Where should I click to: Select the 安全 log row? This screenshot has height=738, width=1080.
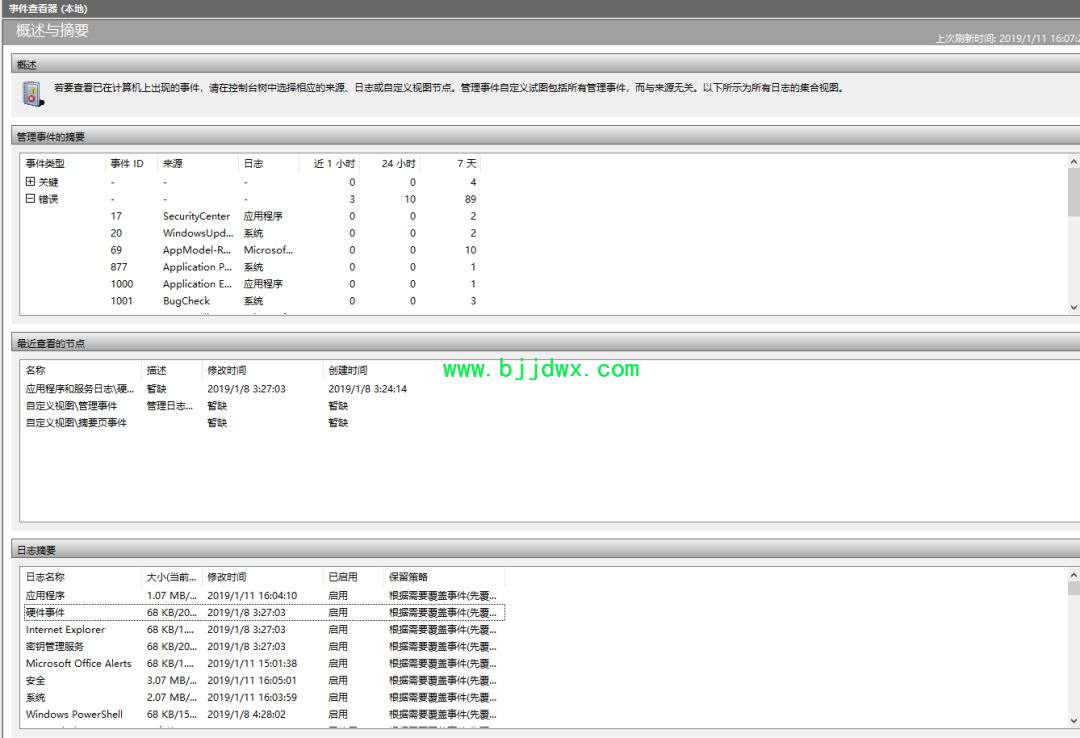point(264,680)
